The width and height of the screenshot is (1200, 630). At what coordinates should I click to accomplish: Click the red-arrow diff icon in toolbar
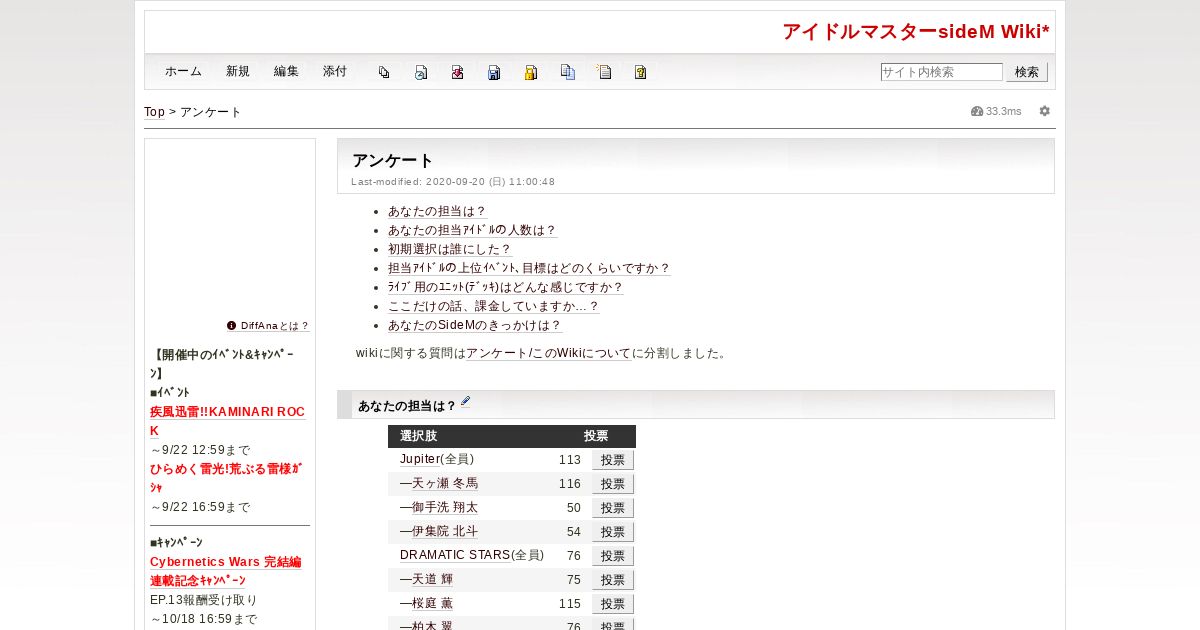coord(457,72)
